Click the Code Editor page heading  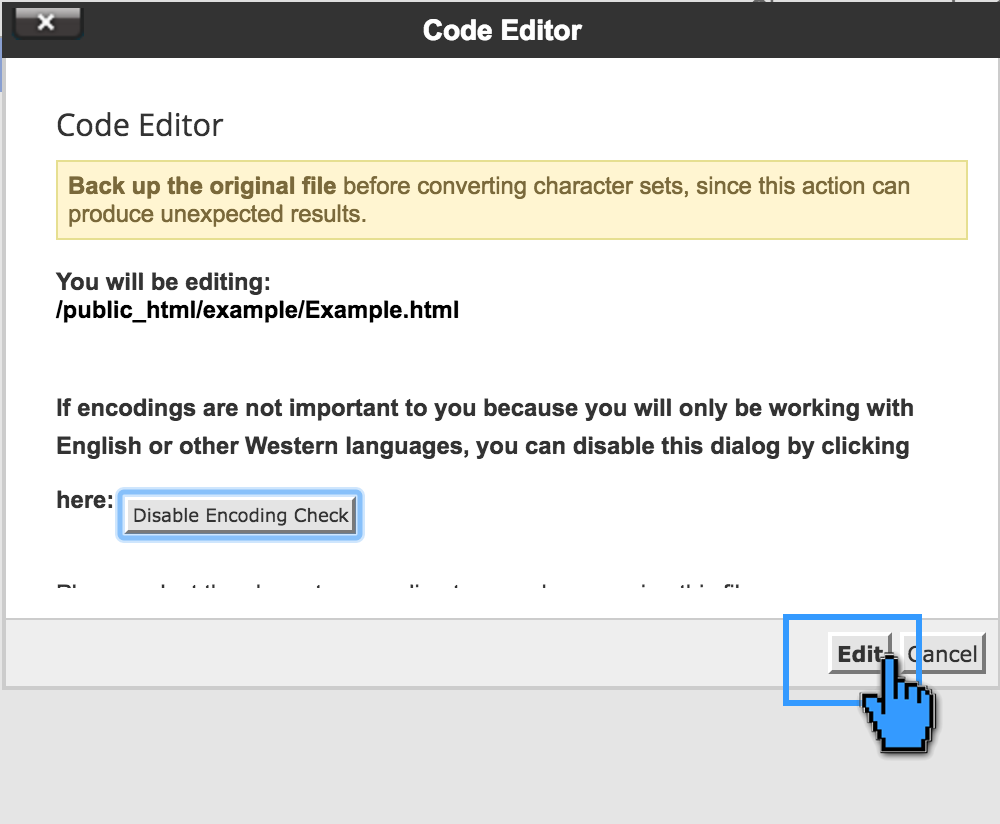138,124
